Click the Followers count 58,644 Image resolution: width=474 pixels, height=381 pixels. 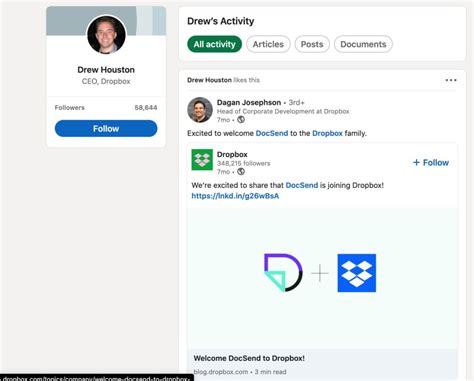coord(146,108)
